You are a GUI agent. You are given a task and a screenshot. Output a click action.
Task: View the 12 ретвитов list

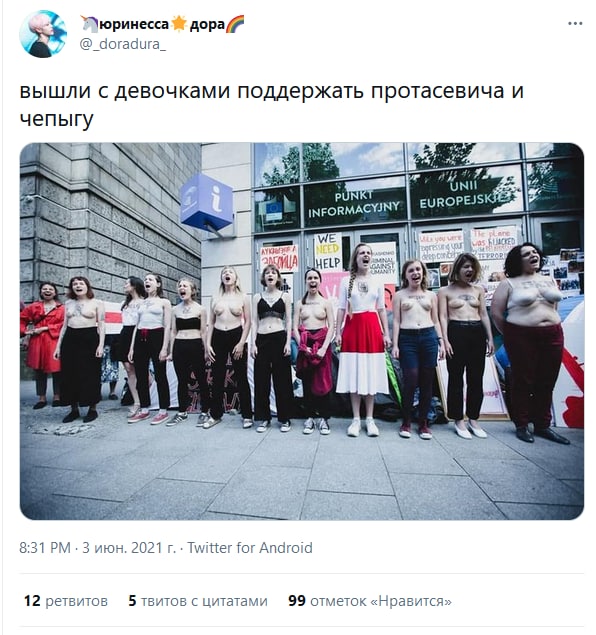click(x=66, y=601)
